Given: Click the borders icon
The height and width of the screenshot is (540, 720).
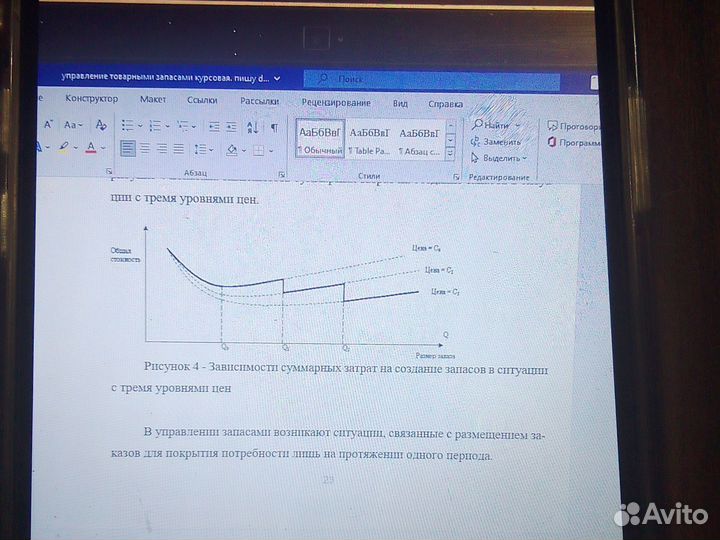Looking at the screenshot, I should point(259,150).
